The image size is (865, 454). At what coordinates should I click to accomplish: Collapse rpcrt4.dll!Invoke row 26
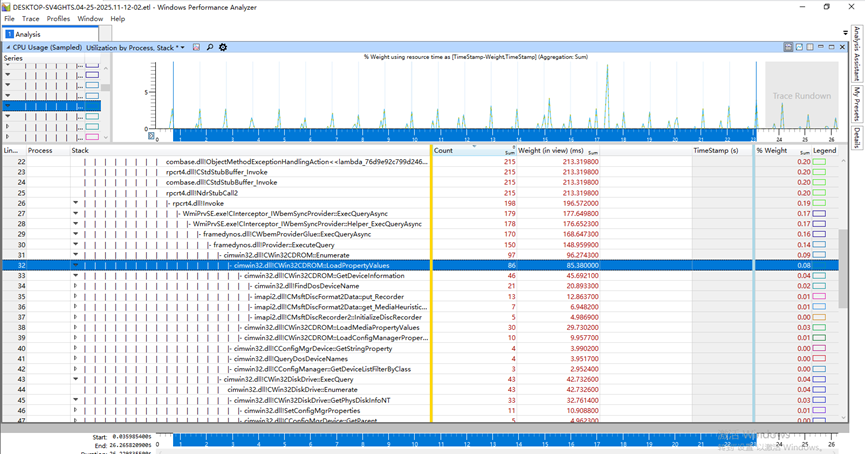(76, 203)
